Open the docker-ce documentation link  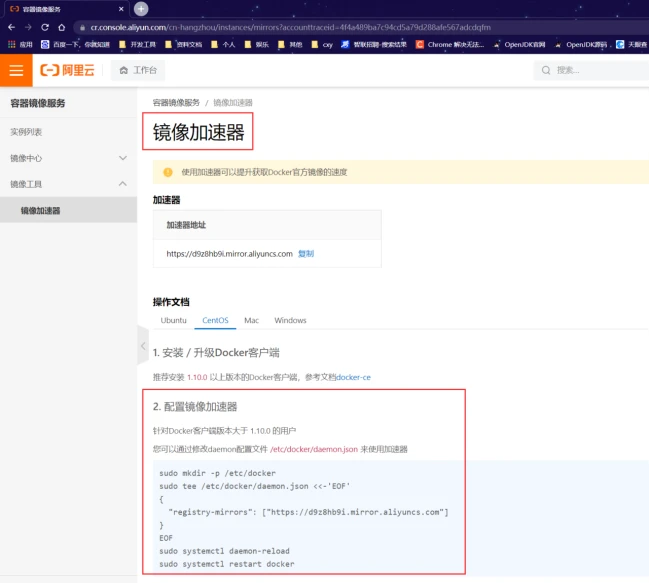[x=353, y=377]
